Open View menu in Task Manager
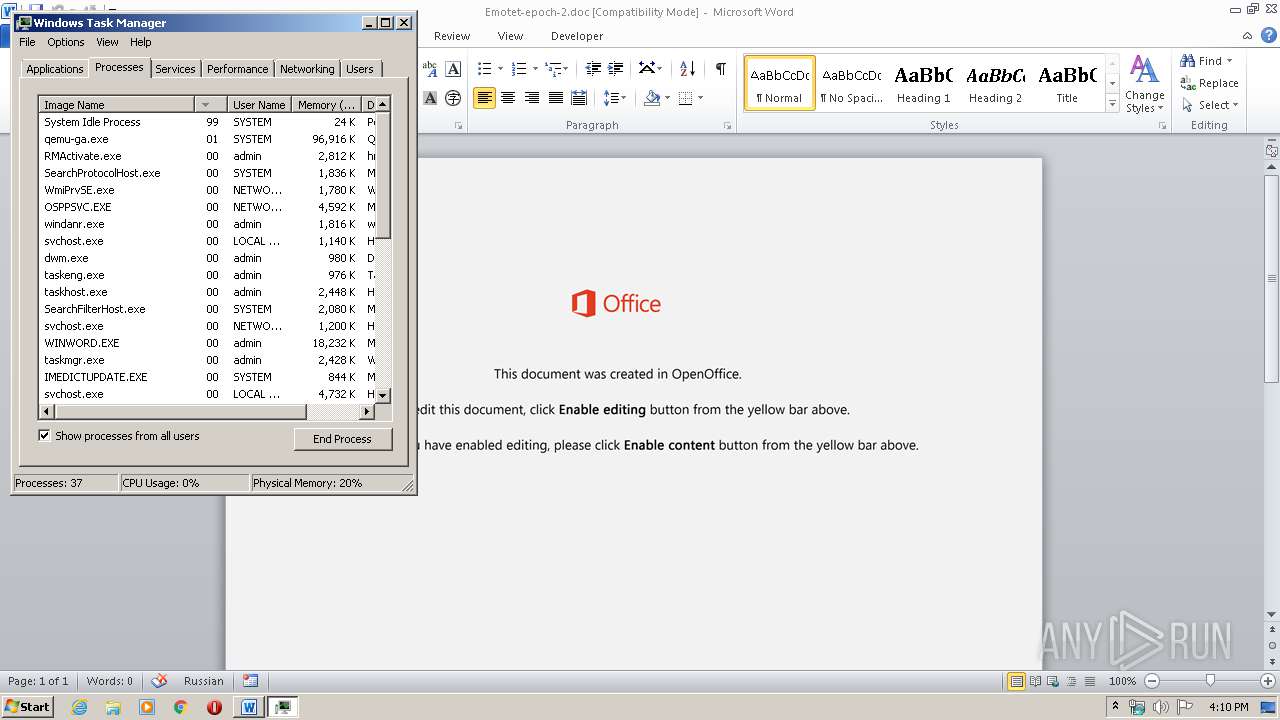This screenshot has height=720, width=1280. [x=107, y=42]
